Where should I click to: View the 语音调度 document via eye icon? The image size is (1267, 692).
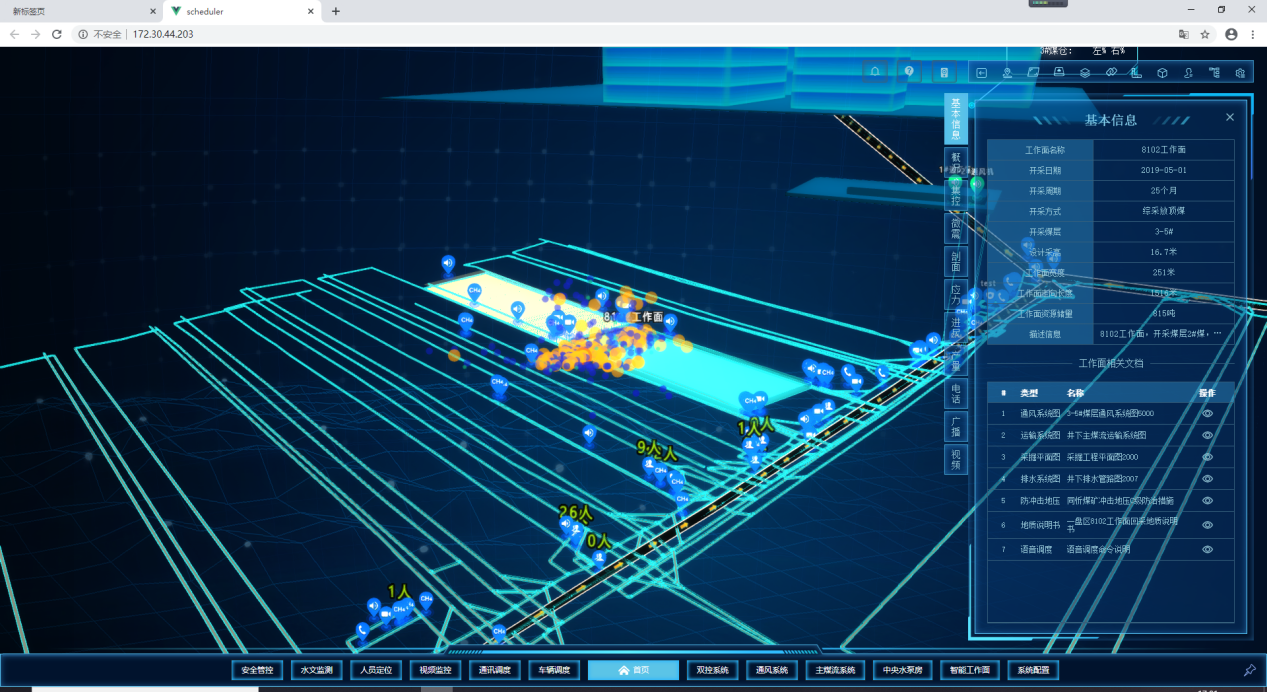(1207, 549)
